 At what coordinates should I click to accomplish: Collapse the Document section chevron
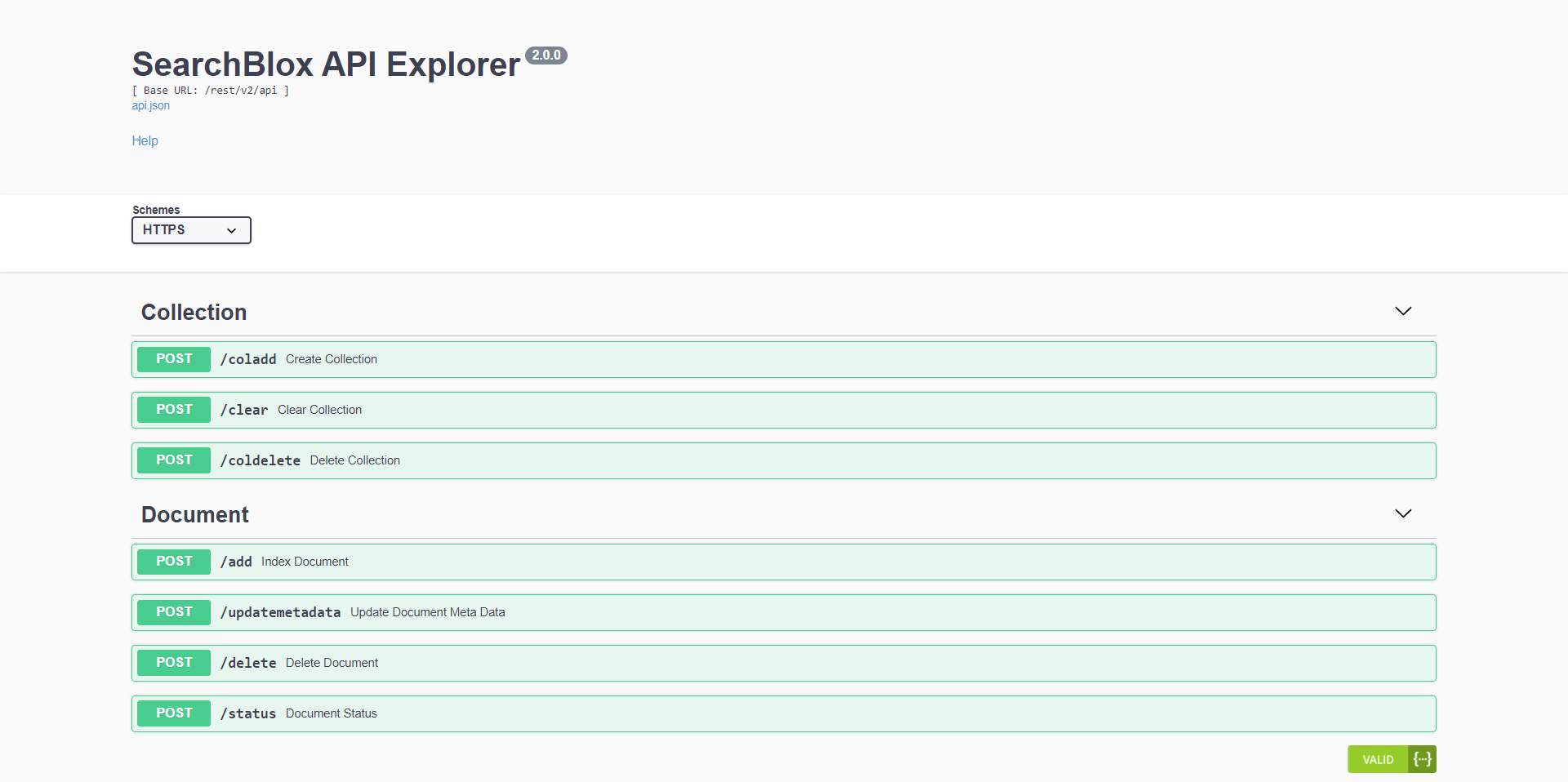pos(1403,513)
